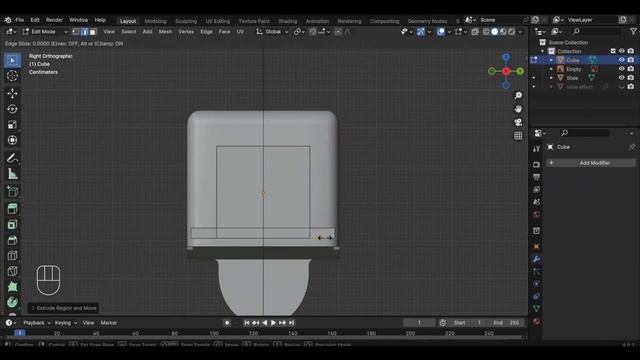Open the File menu
This screenshot has height=360, width=640.
pyautogui.click(x=20, y=20)
